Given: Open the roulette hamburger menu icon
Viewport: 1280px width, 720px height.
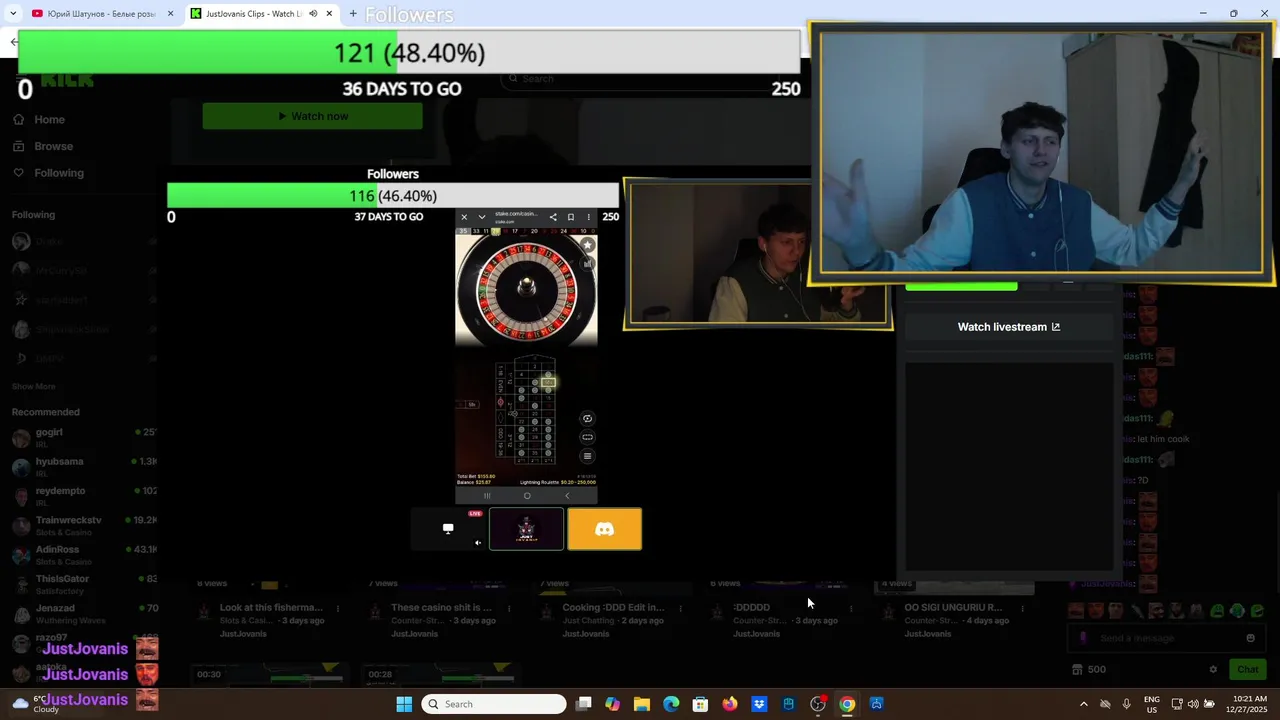Looking at the screenshot, I should coord(587,456).
